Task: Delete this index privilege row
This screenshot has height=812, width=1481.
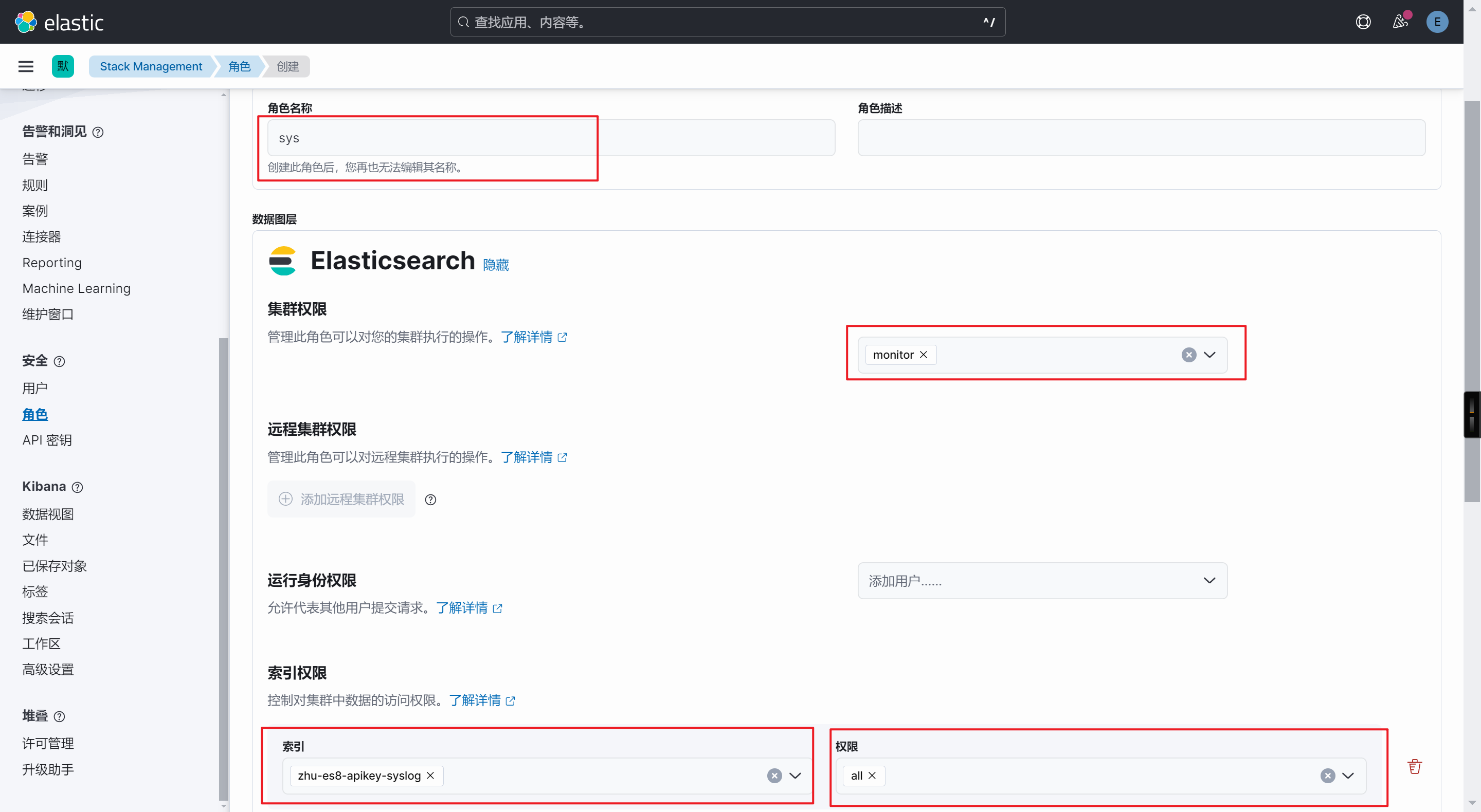Action: pyautogui.click(x=1414, y=767)
